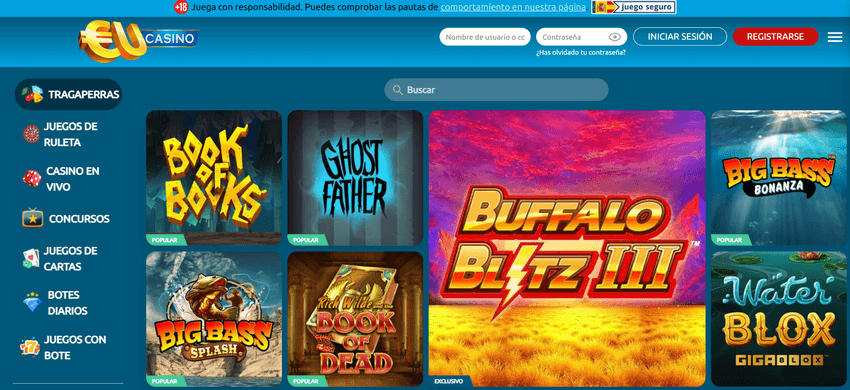Click the cherries icon beside Tragaperras
This screenshot has width=850, height=390.
[x=33, y=94]
